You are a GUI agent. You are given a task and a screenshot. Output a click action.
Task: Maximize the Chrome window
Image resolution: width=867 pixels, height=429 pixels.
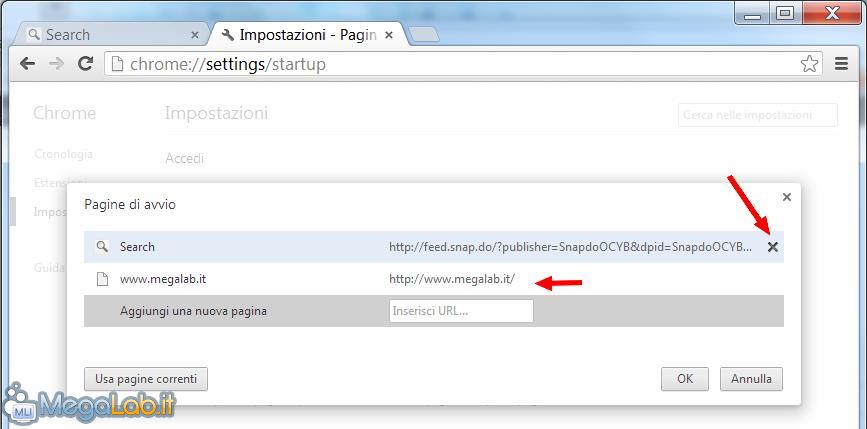[785, 13]
